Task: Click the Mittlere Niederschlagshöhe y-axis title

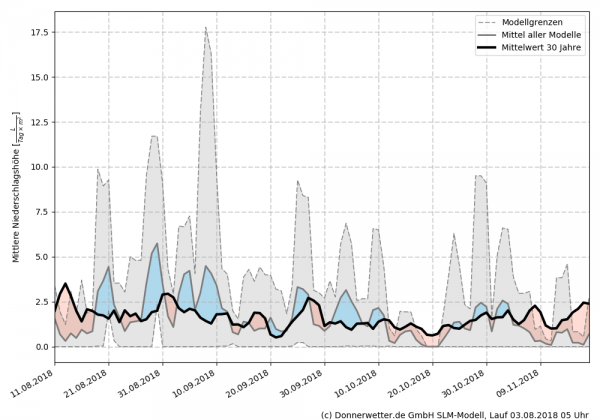Action: (15, 188)
